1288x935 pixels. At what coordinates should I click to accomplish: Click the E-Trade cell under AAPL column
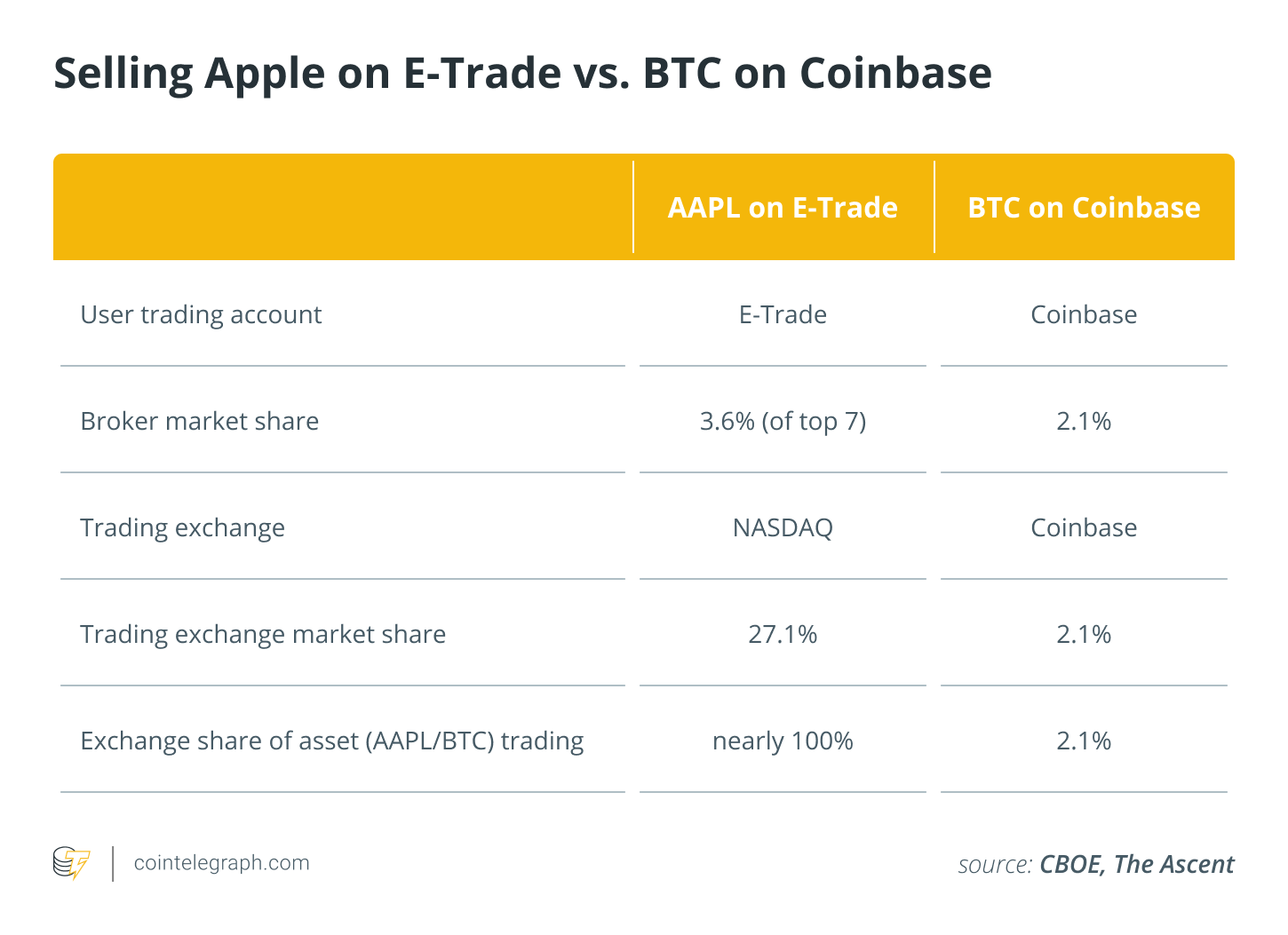[783, 314]
